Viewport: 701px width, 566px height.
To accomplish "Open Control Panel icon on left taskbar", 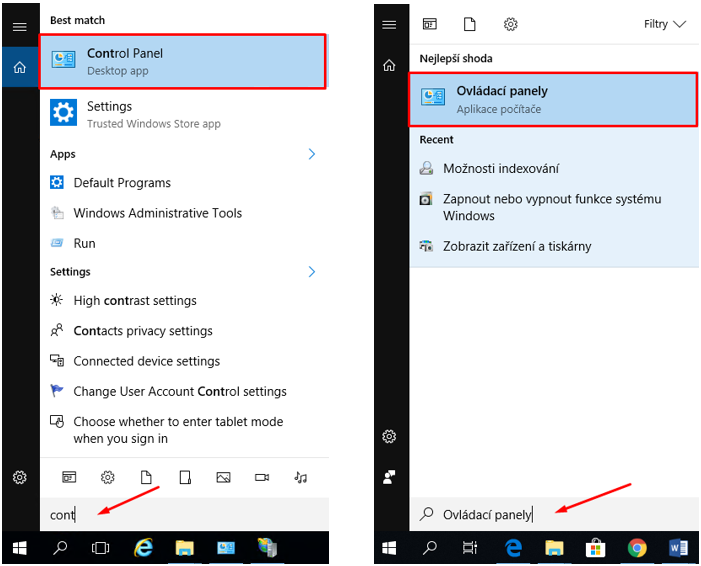I will 226,548.
